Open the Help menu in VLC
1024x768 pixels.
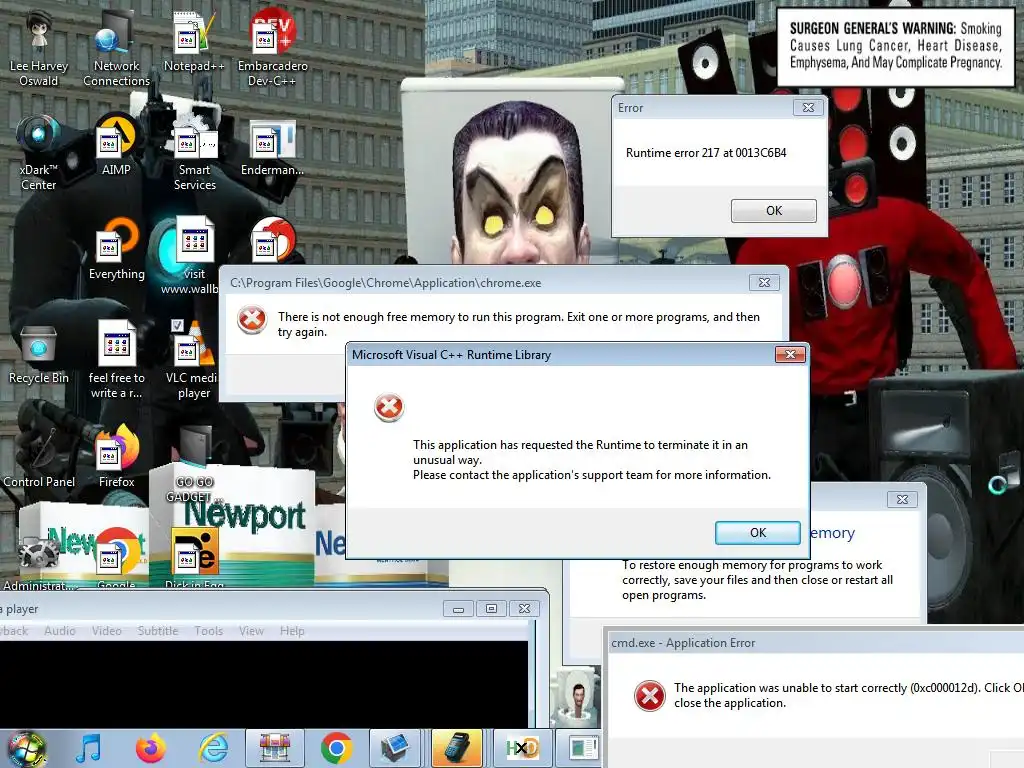click(292, 631)
